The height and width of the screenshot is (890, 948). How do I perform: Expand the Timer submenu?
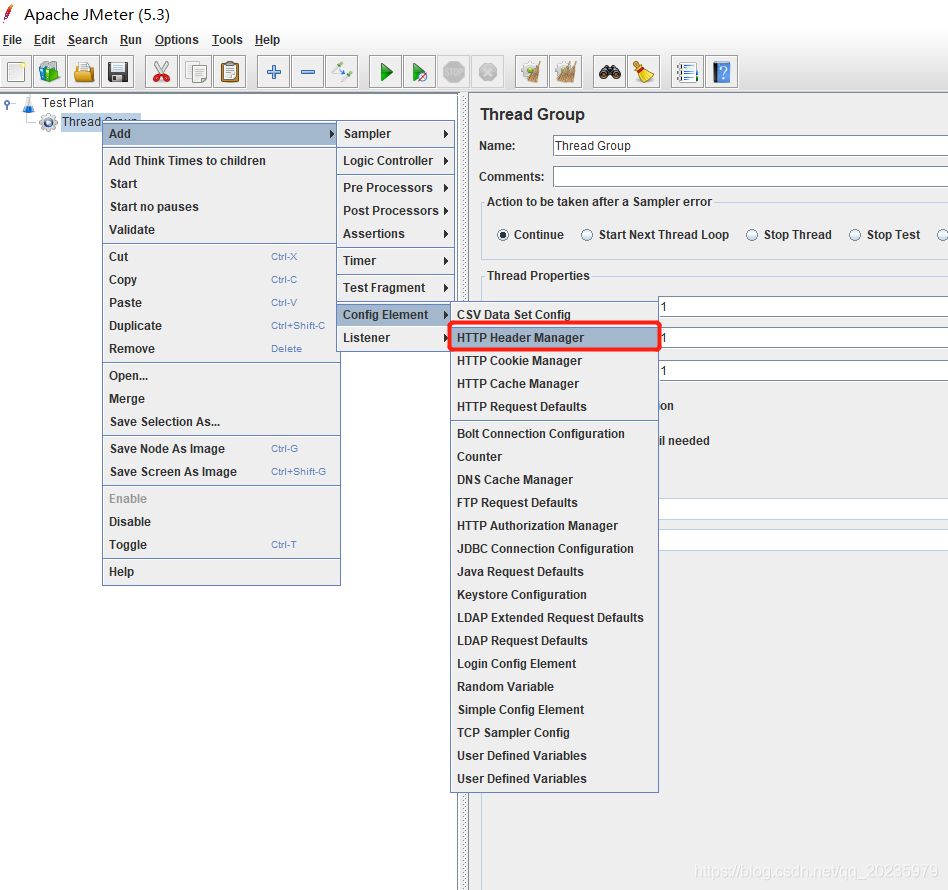pyautogui.click(x=395, y=261)
